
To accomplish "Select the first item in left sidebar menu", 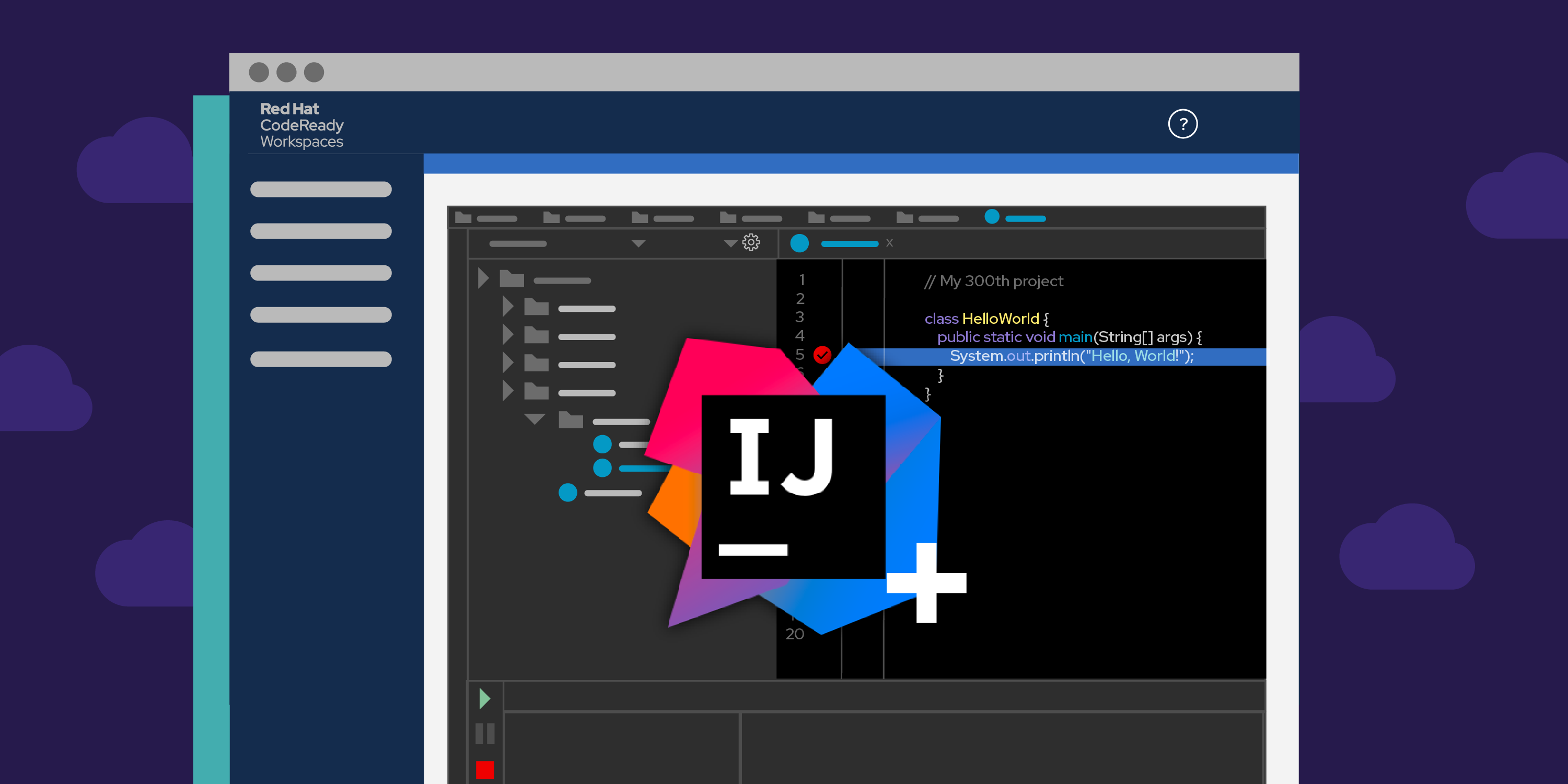I will point(321,189).
